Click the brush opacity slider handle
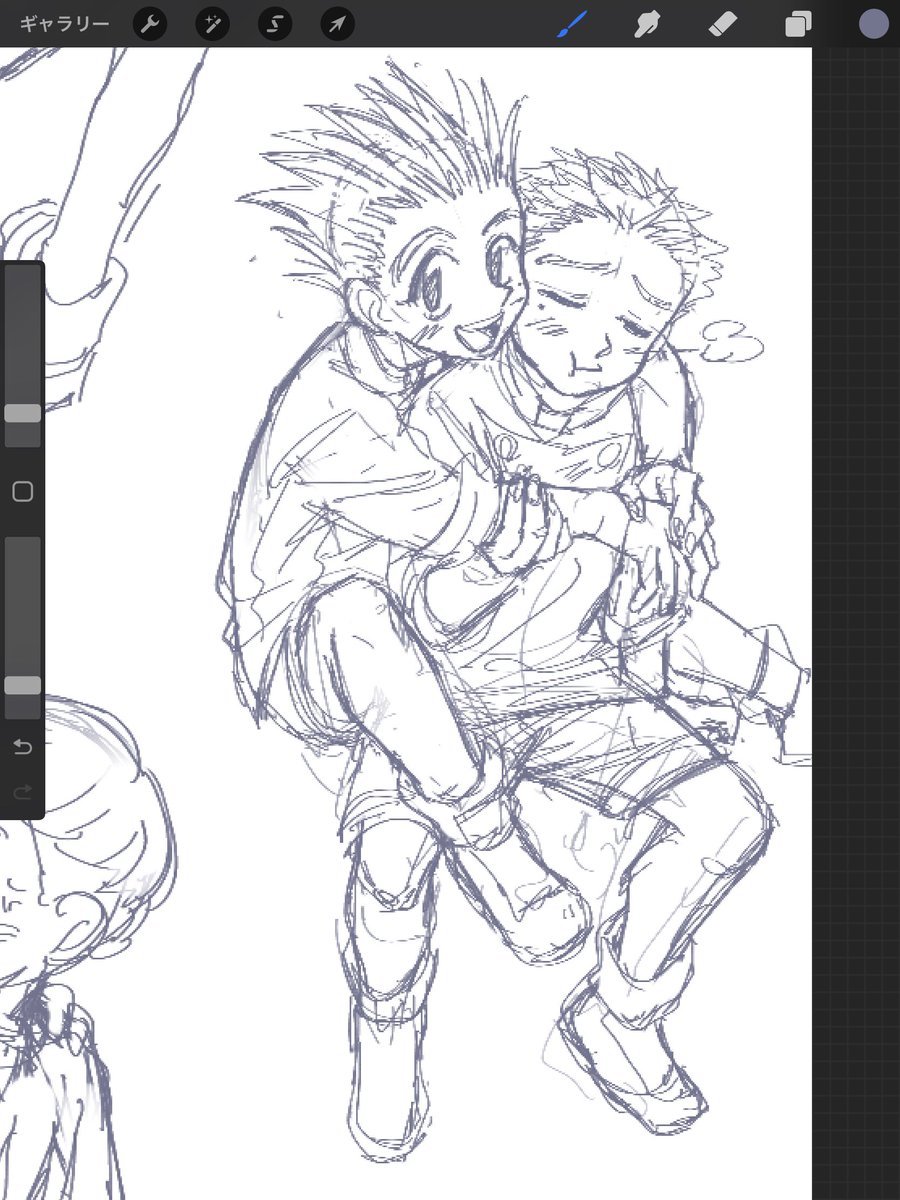Screen dimensions: 900x1200 [22, 685]
